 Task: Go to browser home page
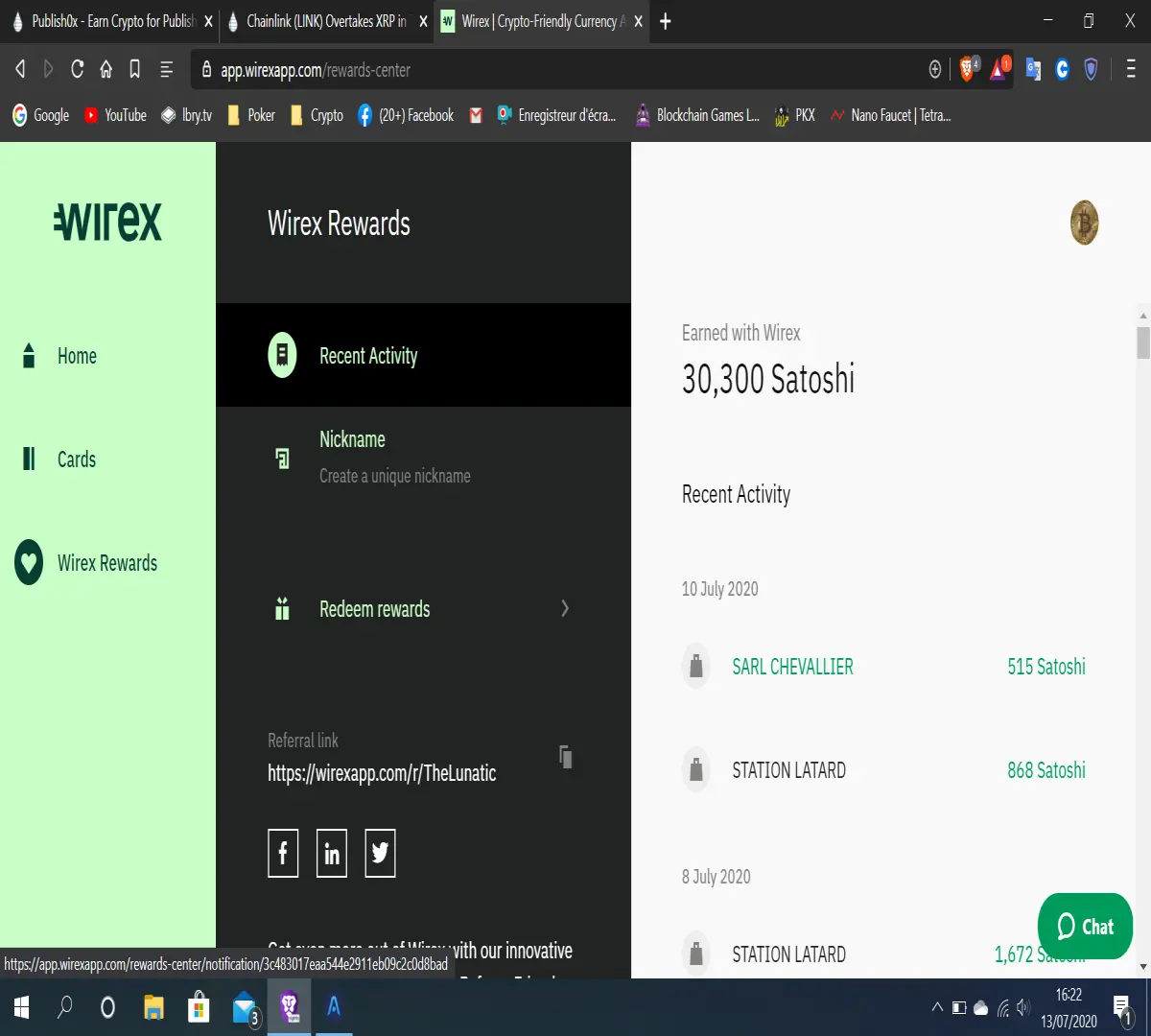(106, 69)
